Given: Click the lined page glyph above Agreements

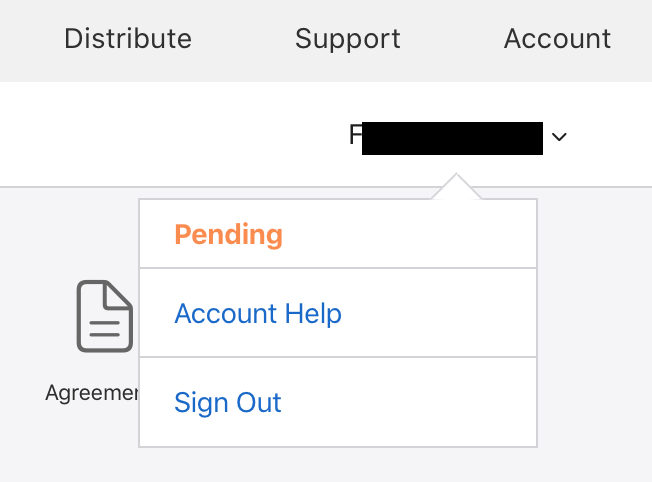Looking at the screenshot, I should pos(105,316).
